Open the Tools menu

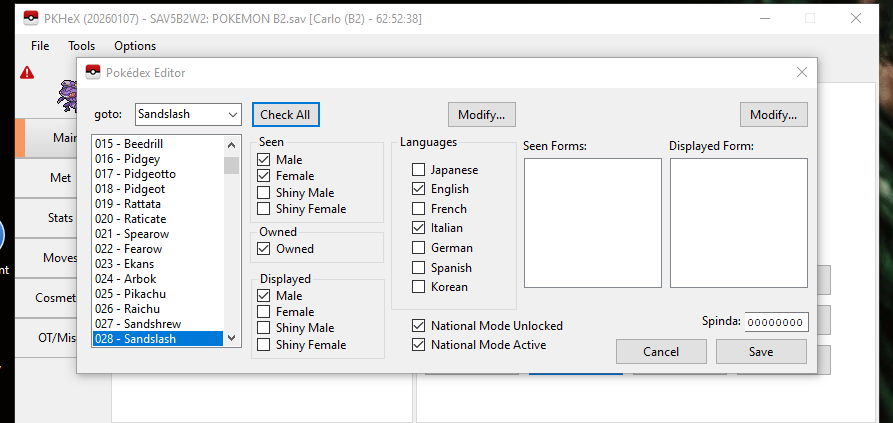click(82, 46)
